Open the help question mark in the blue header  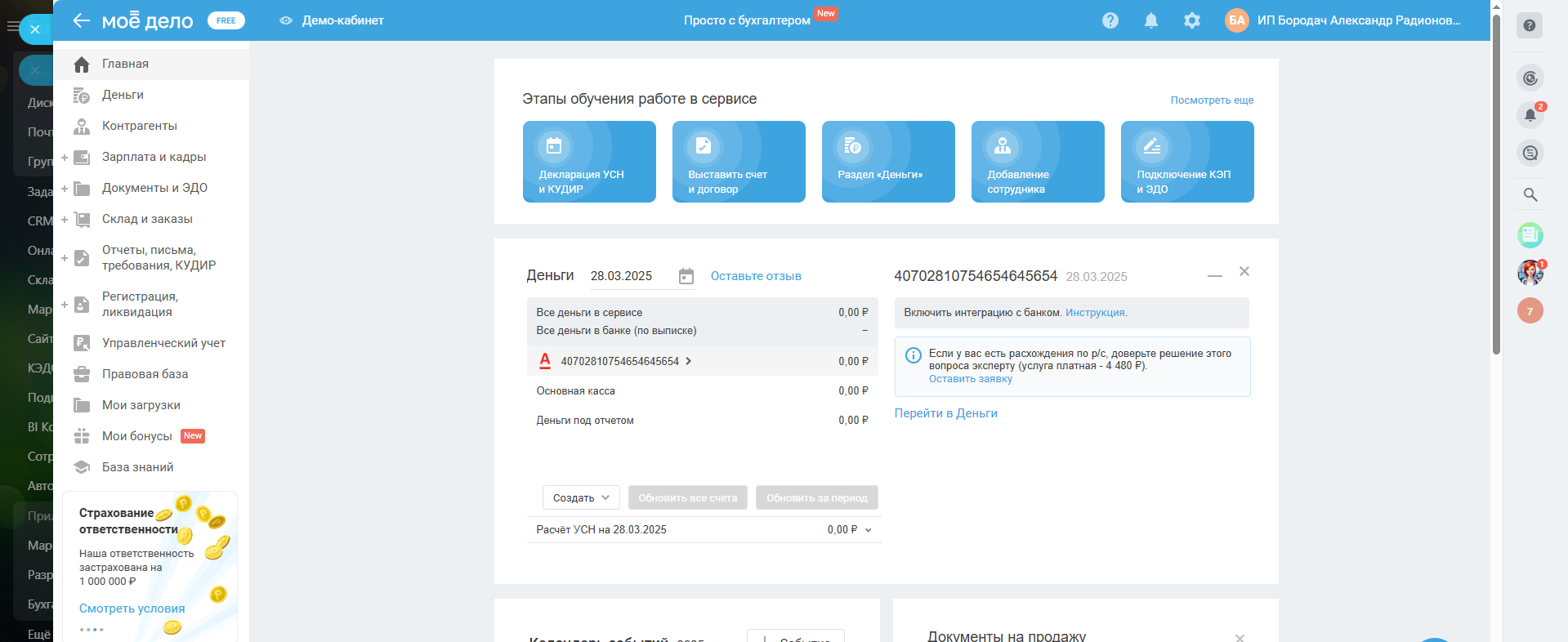coord(1110,20)
